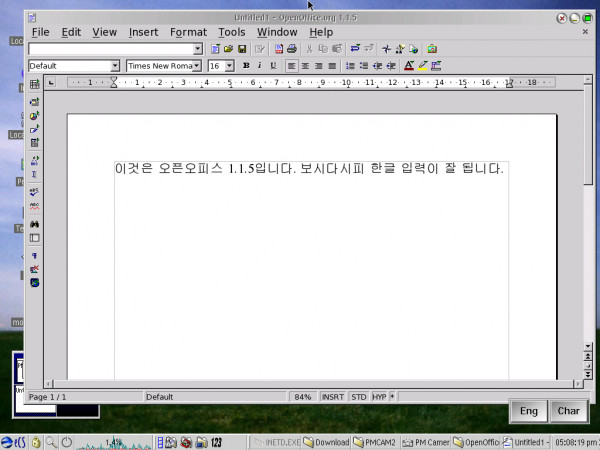600x450 pixels.
Task: Open the font size 16 dropdown
Action: pyautogui.click(x=229, y=66)
